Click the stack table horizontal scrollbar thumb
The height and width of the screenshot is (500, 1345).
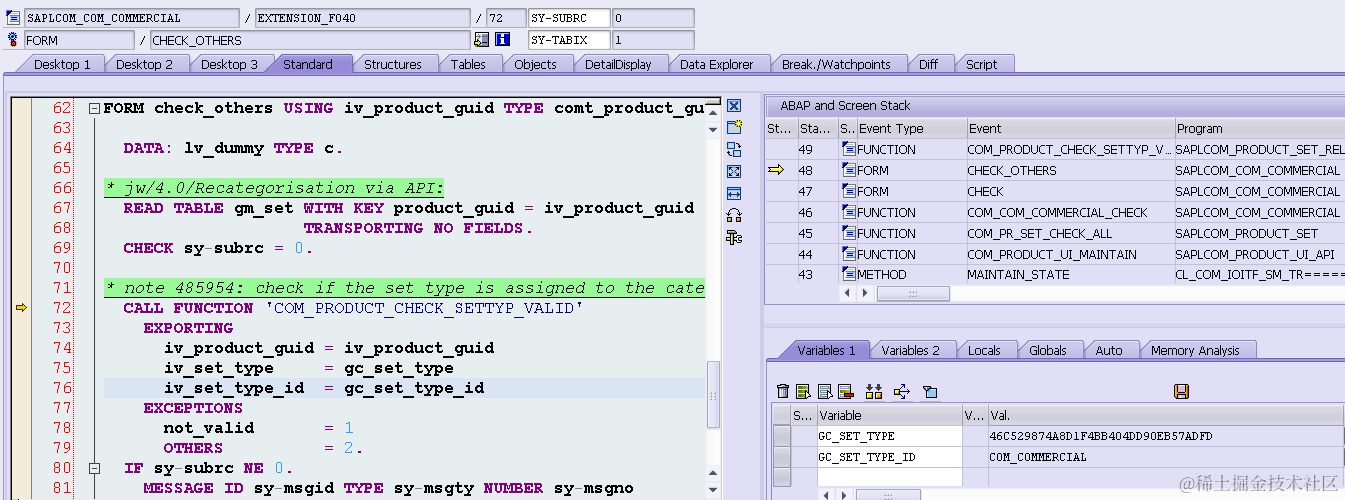tap(913, 294)
